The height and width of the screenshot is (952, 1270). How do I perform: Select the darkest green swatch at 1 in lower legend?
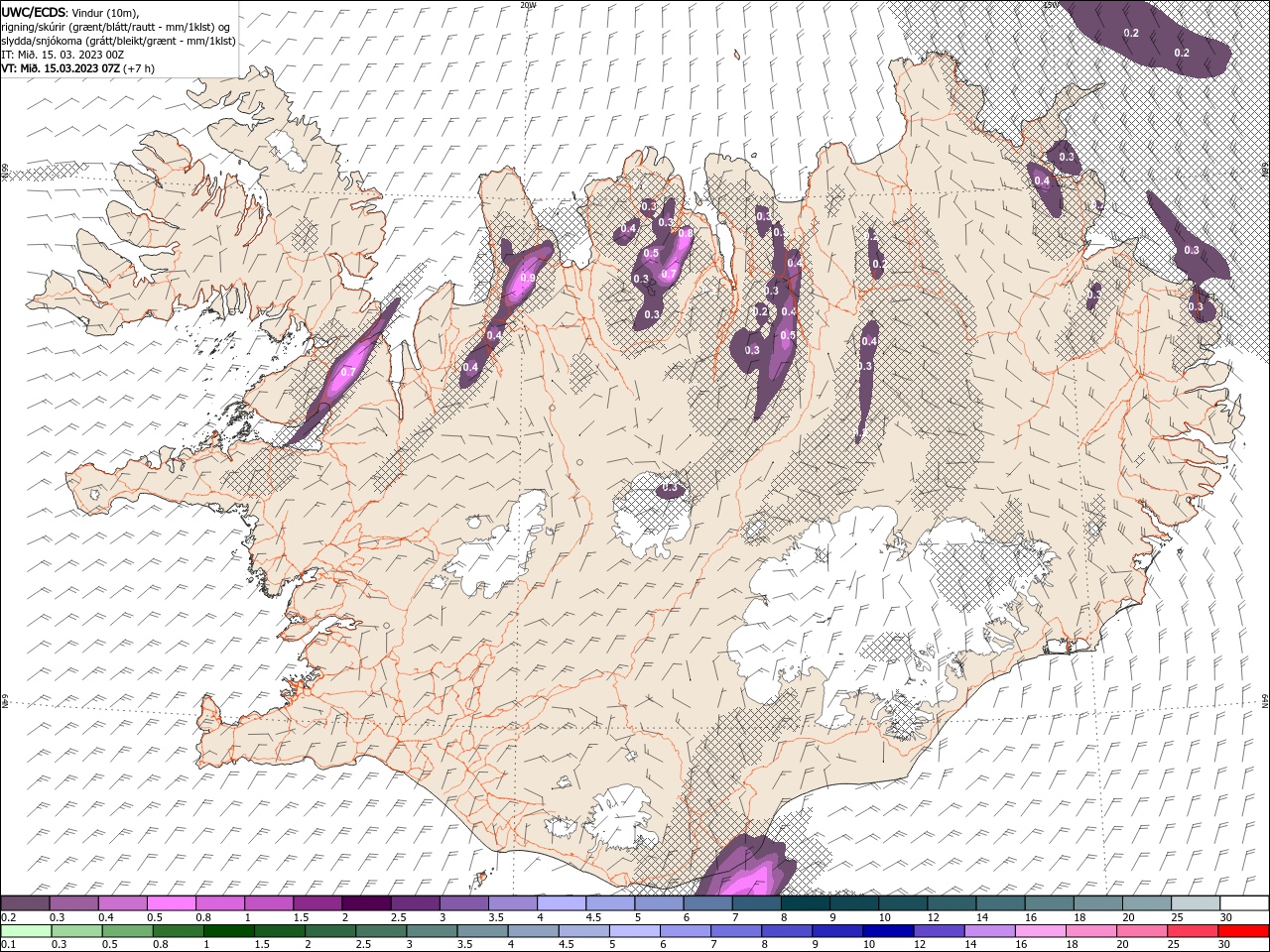(229, 931)
